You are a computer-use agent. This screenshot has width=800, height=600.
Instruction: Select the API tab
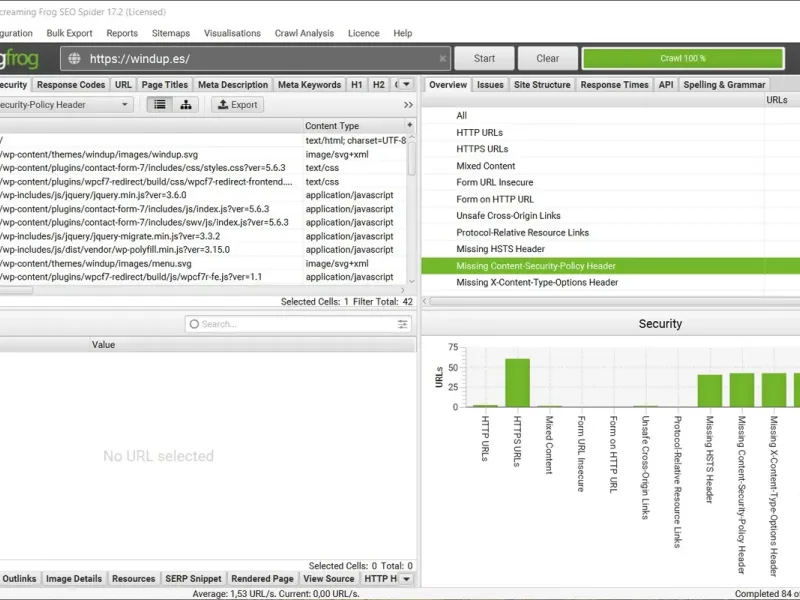tap(666, 85)
